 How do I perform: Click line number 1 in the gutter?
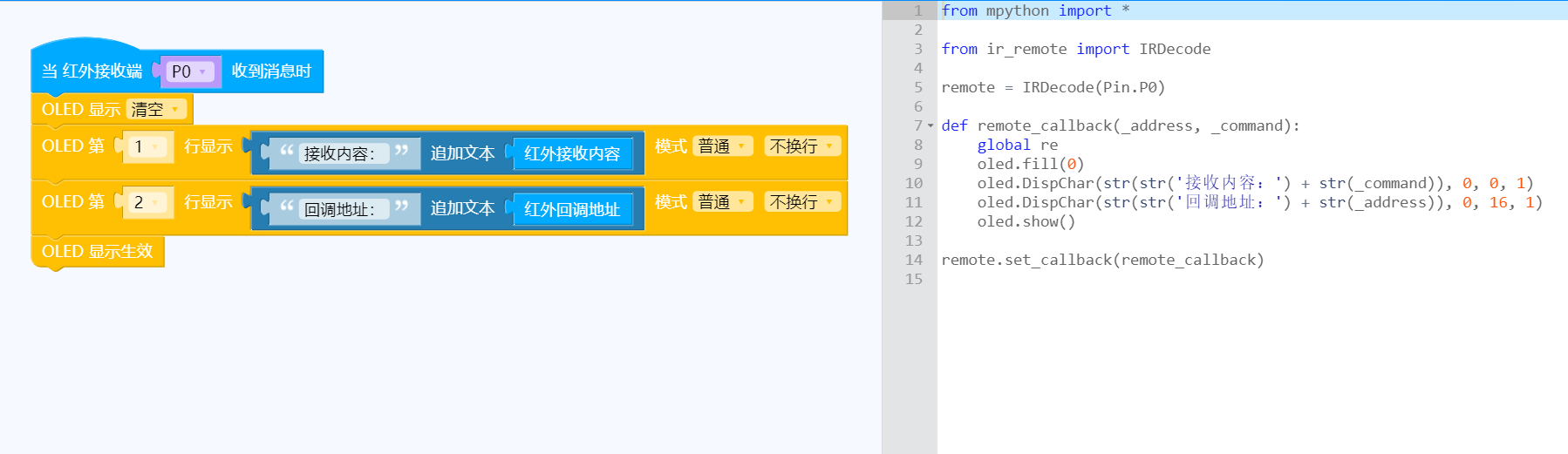pyautogui.click(x=917, y=10)
